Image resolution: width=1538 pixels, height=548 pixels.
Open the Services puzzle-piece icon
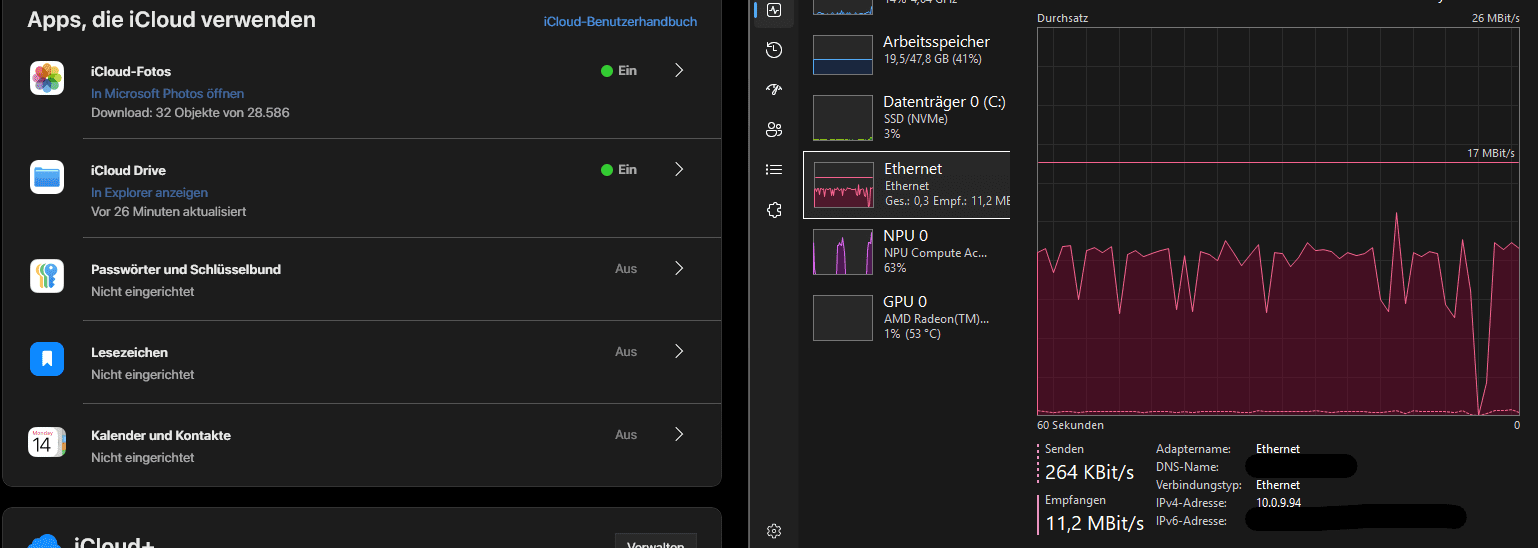[774, 210]
